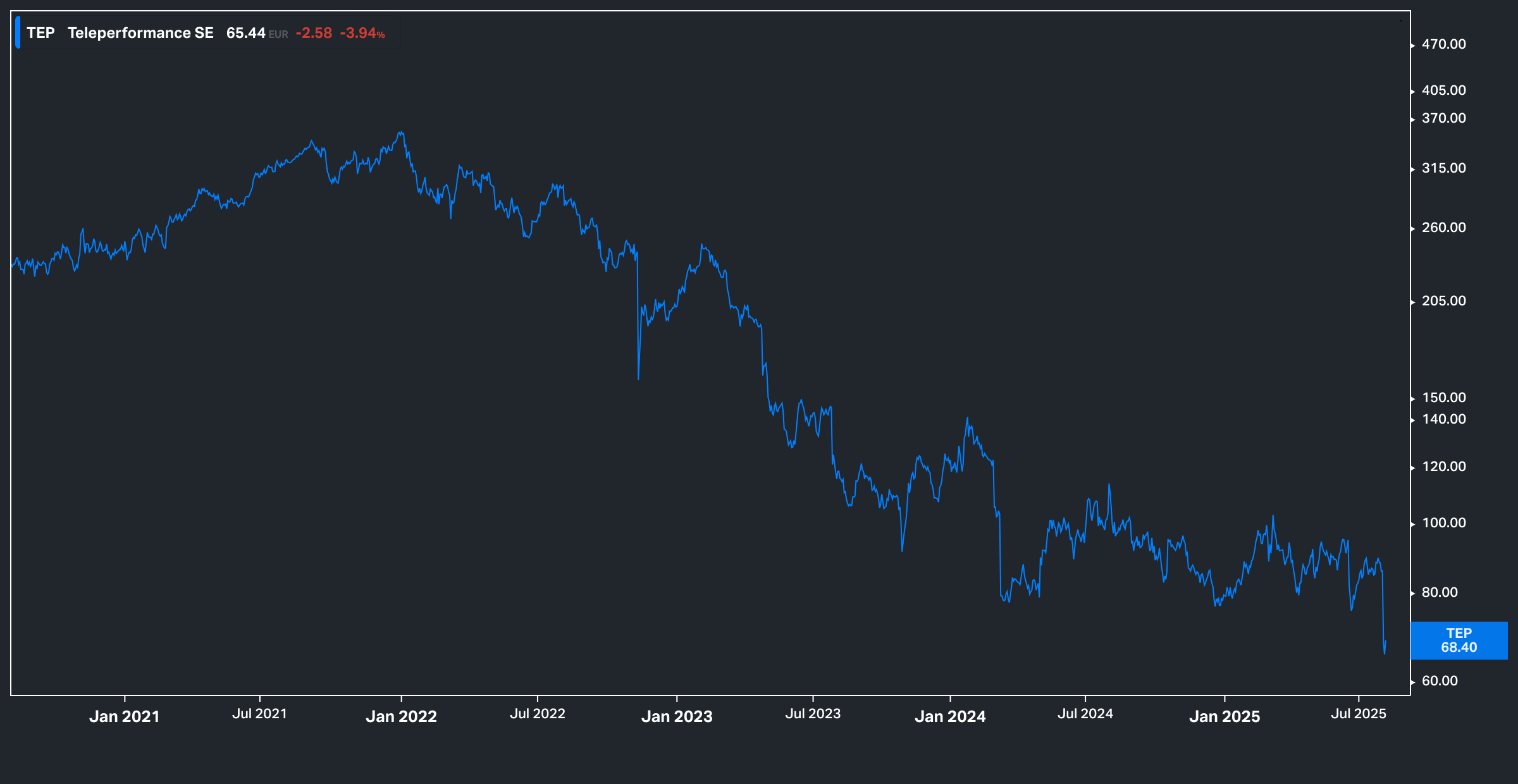The height and width of the screenshot is (784, 1518).
Task: Click the Teleperformance SE name label
Action: [140, 33]
